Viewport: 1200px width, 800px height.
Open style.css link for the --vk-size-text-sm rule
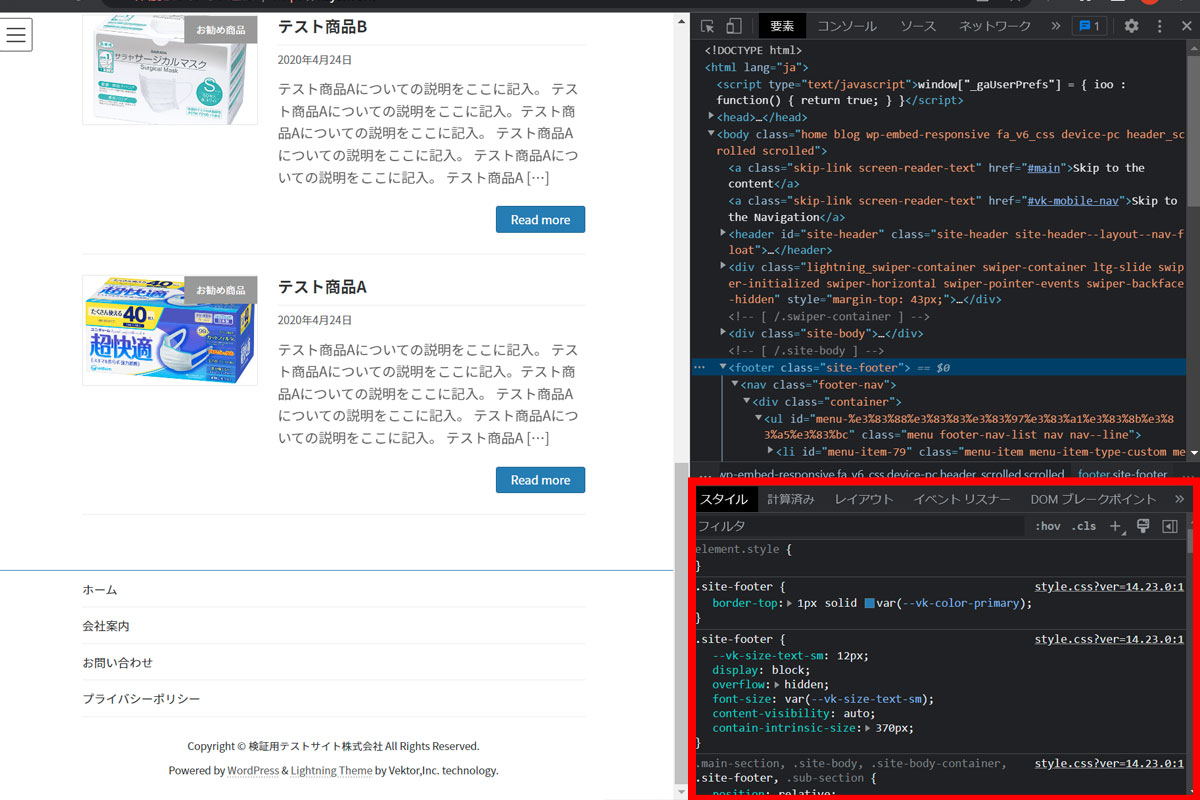tap(1109, 639)
